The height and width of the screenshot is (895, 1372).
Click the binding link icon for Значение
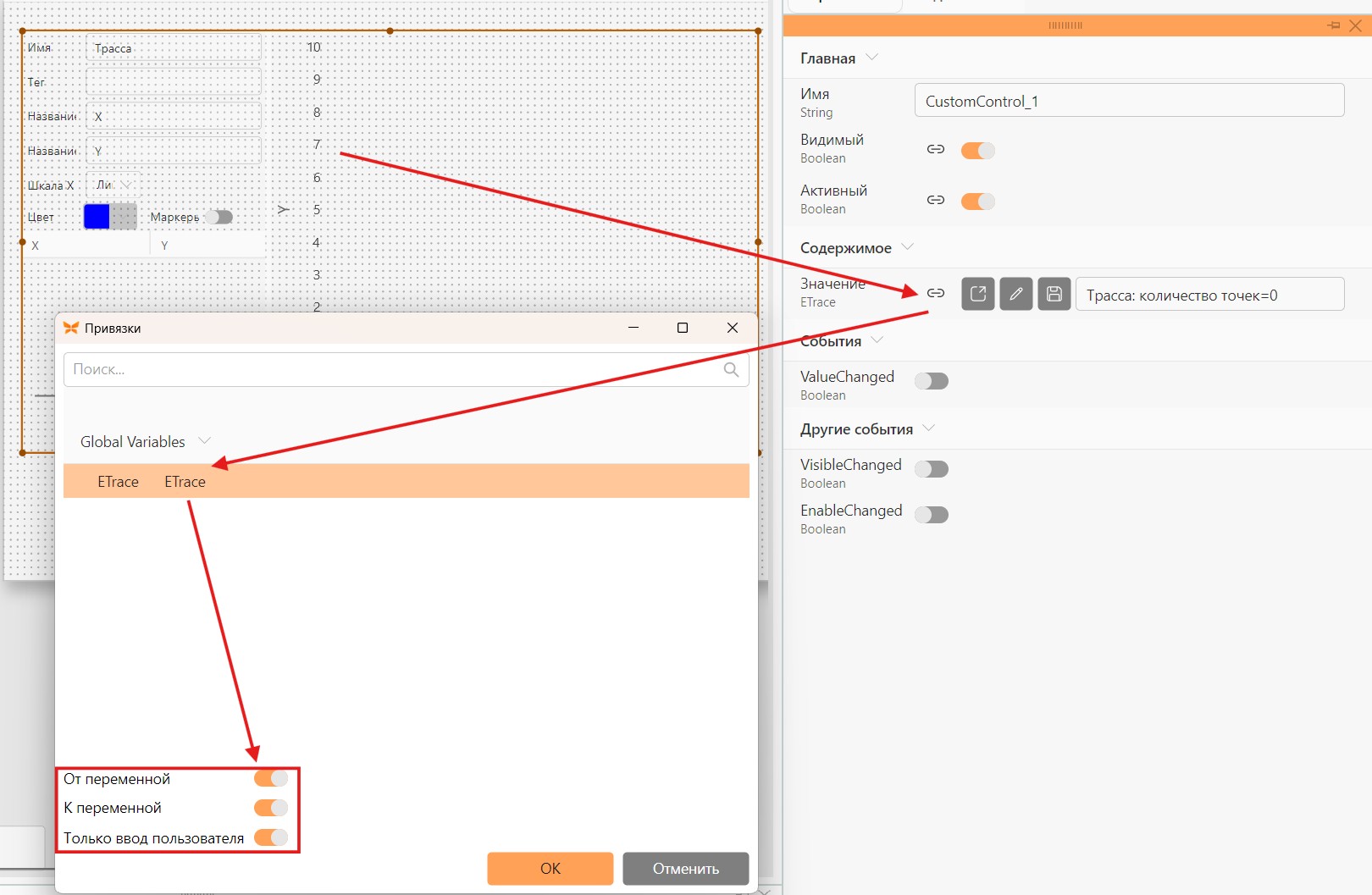pos(935,293)
